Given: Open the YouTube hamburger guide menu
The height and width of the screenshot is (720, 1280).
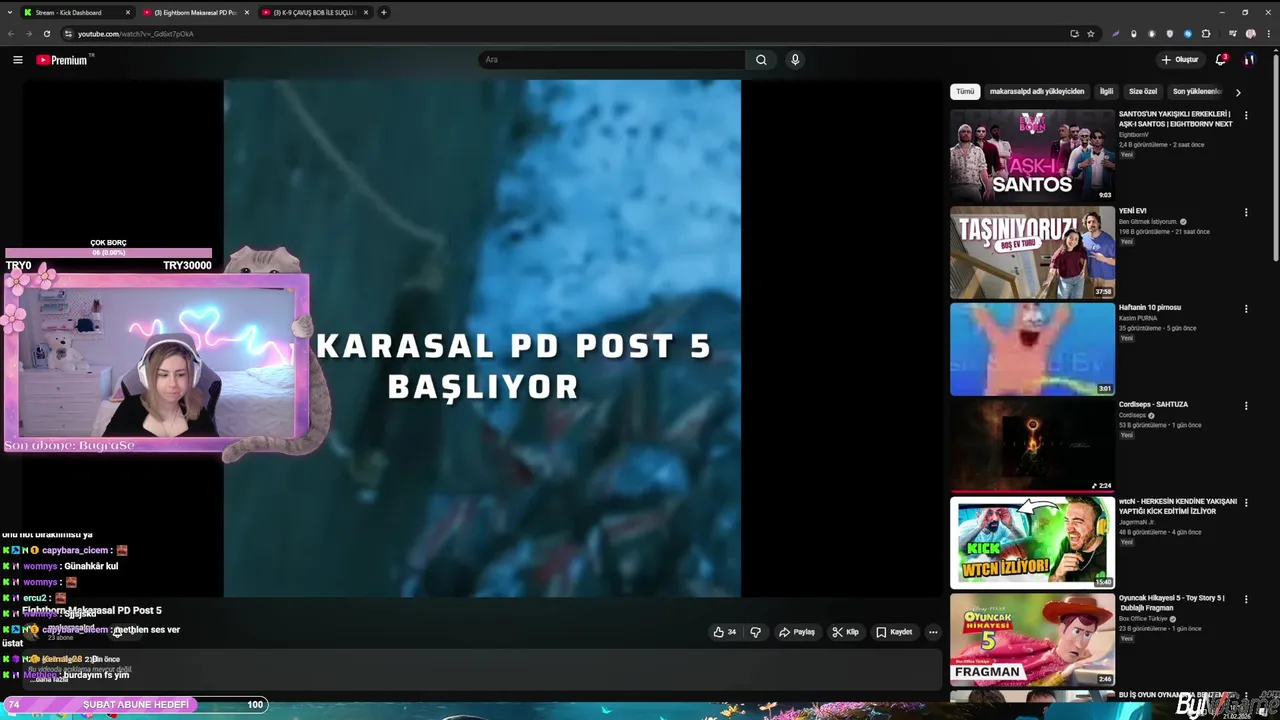Looking at the screenshot, I should (x=17, y=60).
